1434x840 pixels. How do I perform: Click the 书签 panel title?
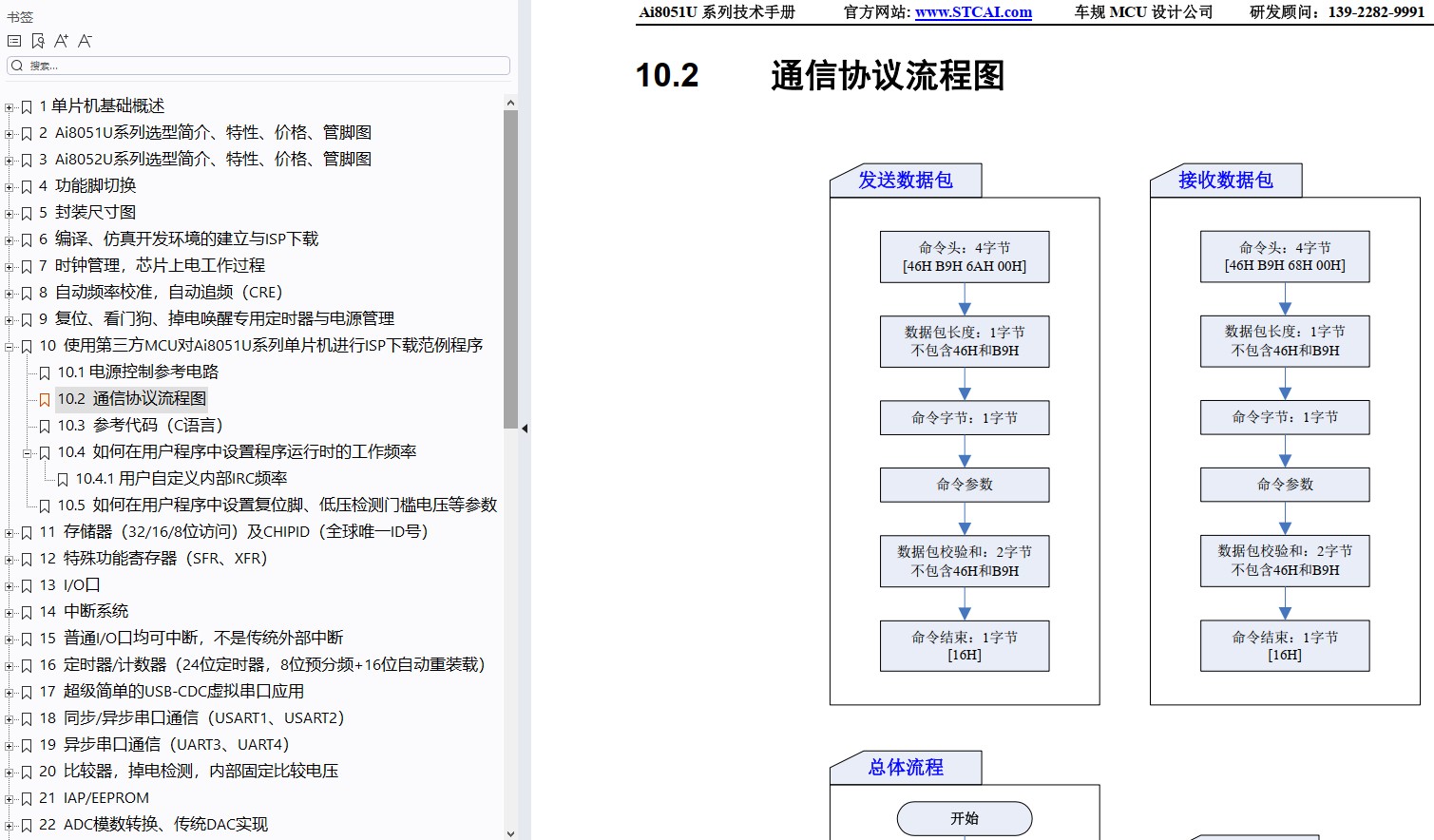coord(20,17)
